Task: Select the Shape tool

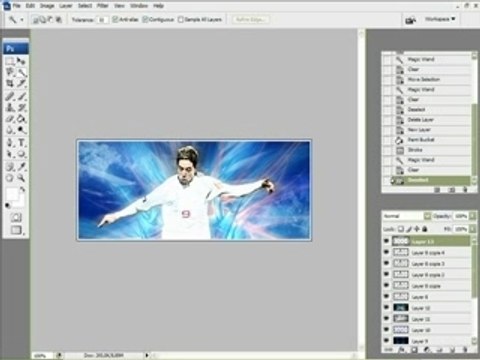Action: click(x=21, y=154)
